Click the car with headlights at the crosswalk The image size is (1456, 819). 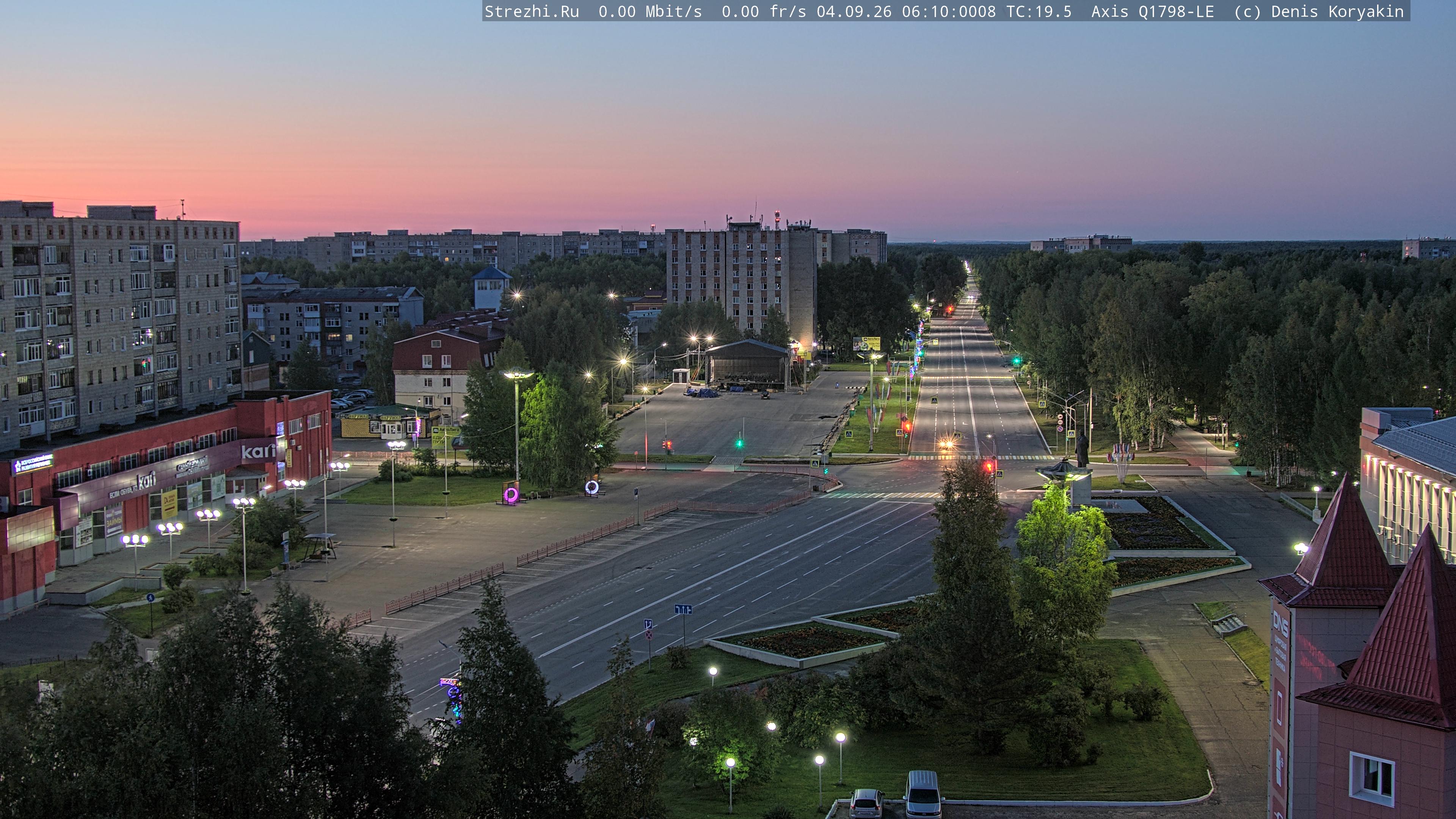point(947,444)
